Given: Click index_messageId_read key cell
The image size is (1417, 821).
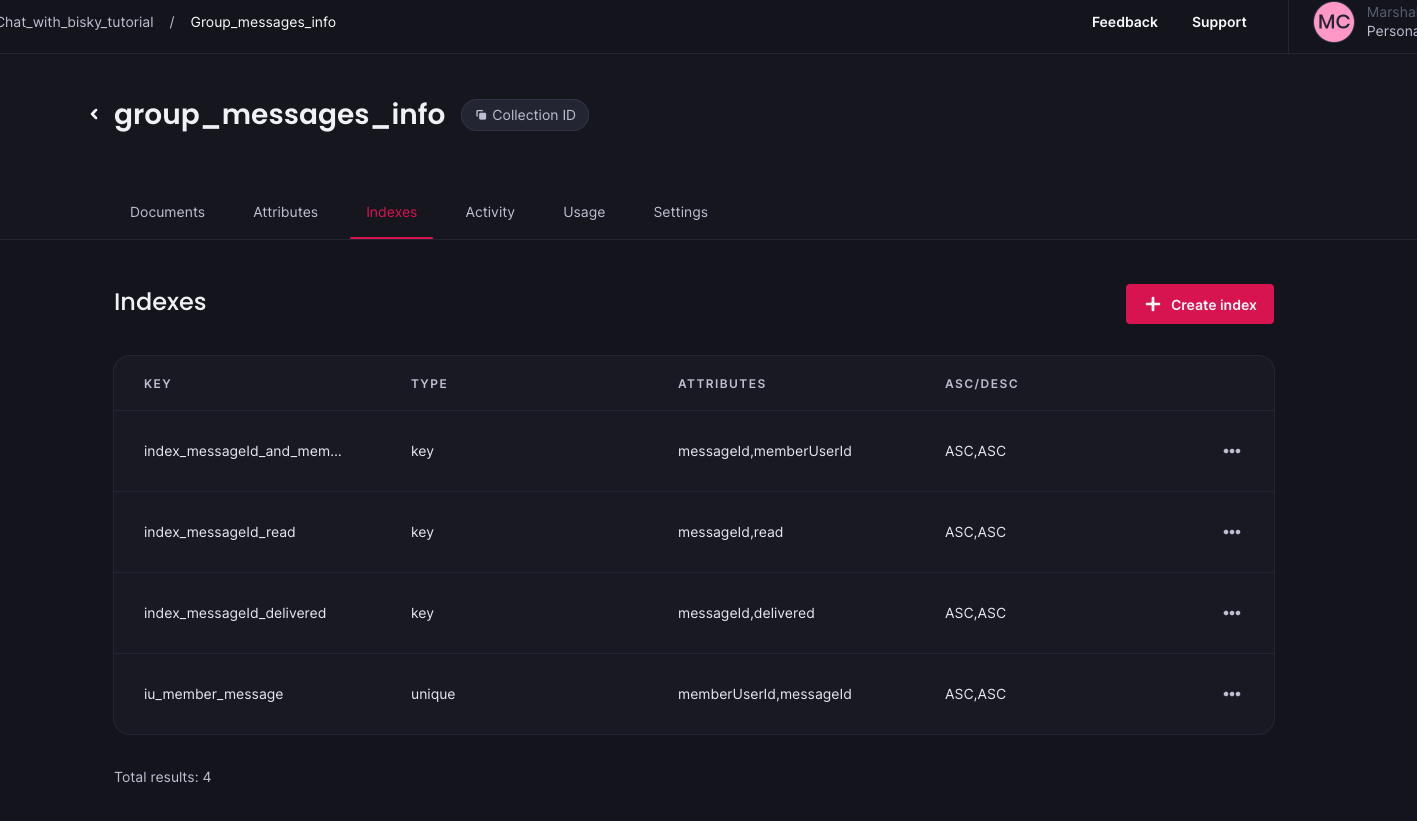Looking at the screenshot, I should [x=220, y=532].
